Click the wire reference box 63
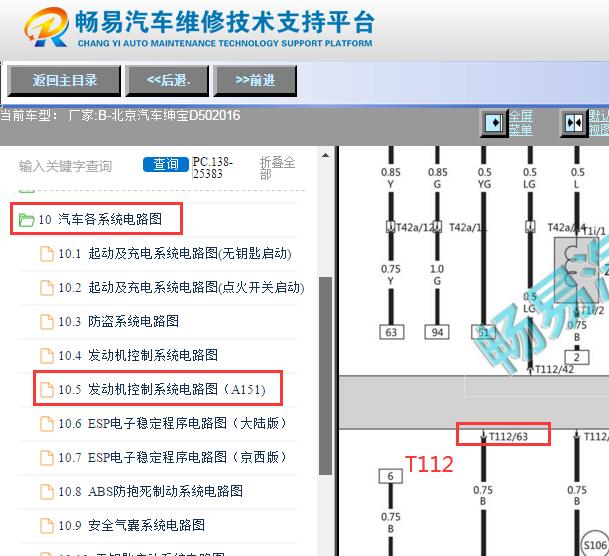609x556 pixels. pos(392,332)
